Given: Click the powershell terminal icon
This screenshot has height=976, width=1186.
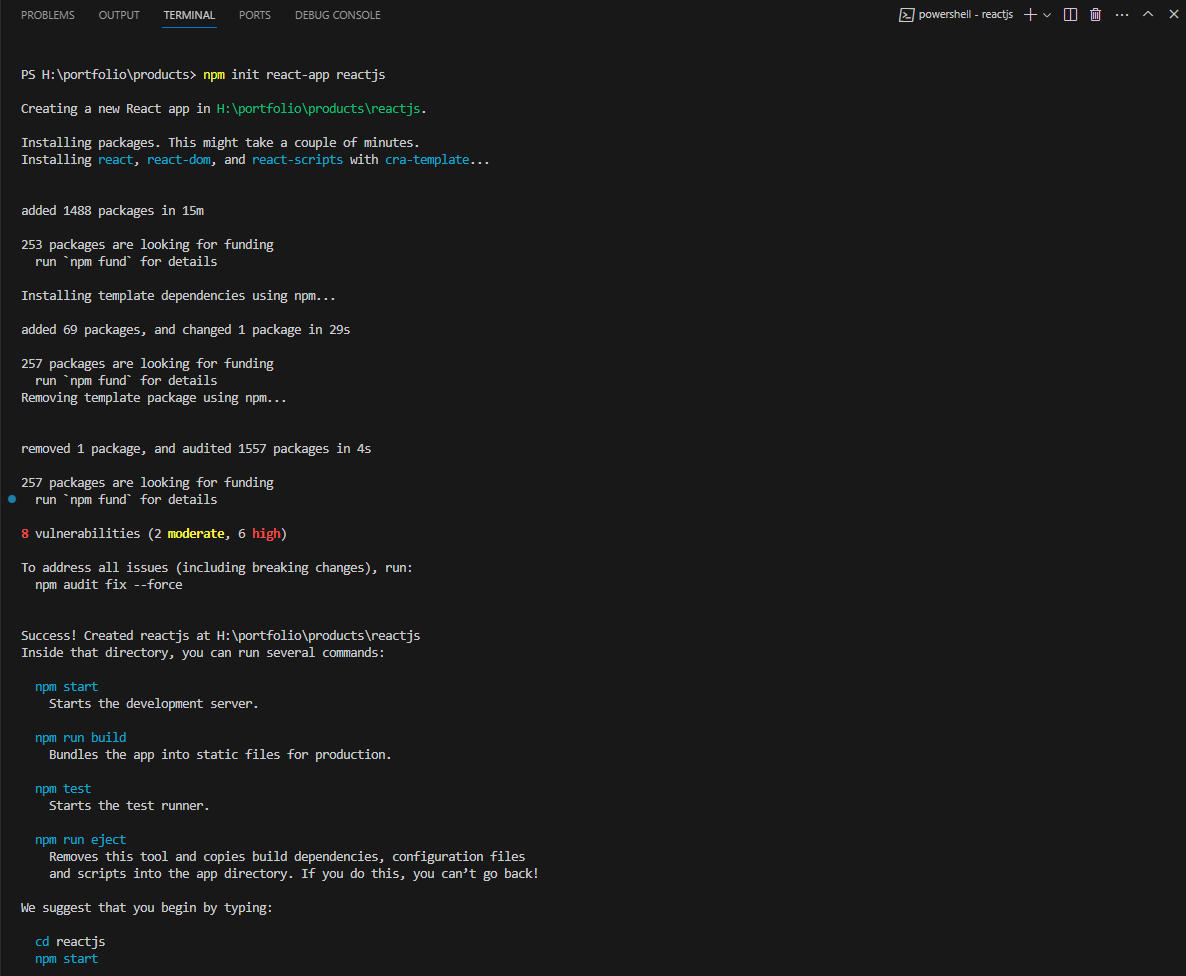Looking at the screenshot, I should click(906, 15).
